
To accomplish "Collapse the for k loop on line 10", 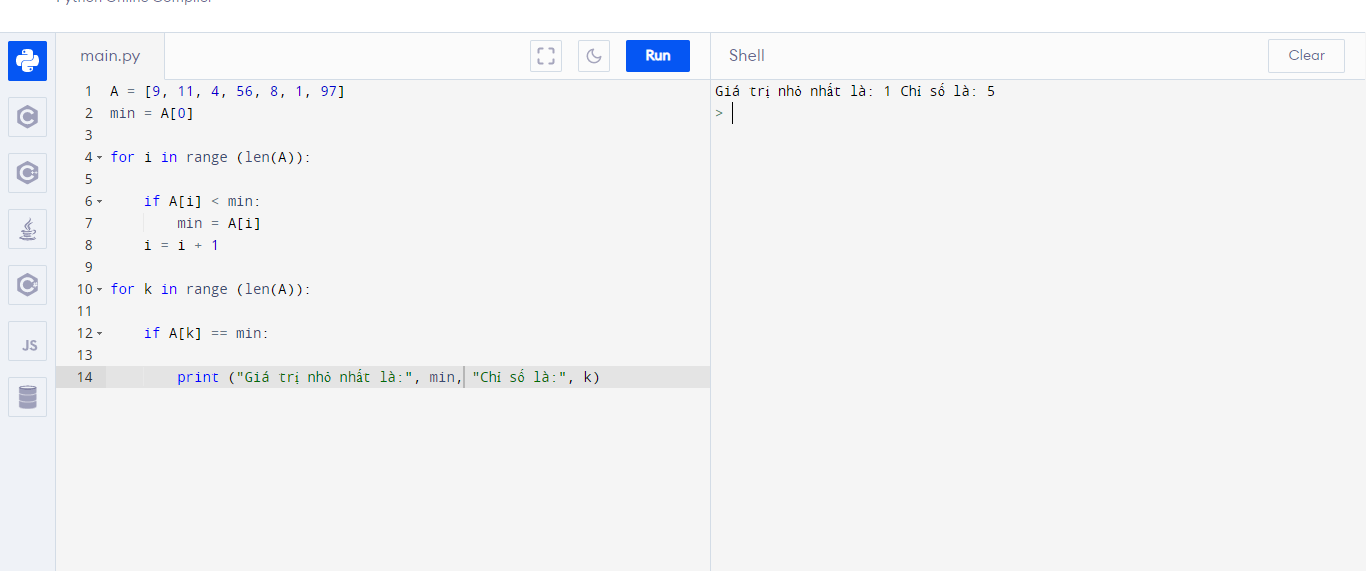I will 99,290.
